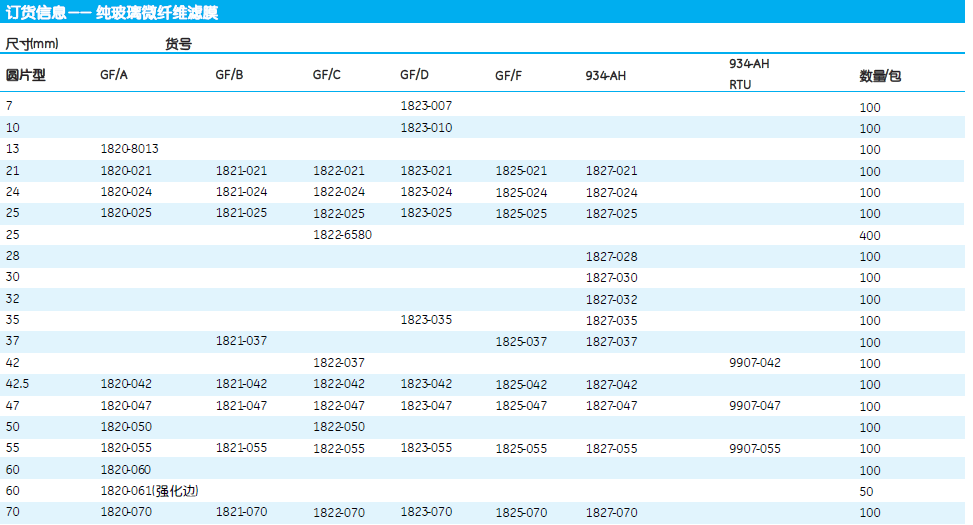Image resolution: width=973 pixels, height=525 pixels.
Task: Select RTU code 9907-047
Action: pos(755,406)
